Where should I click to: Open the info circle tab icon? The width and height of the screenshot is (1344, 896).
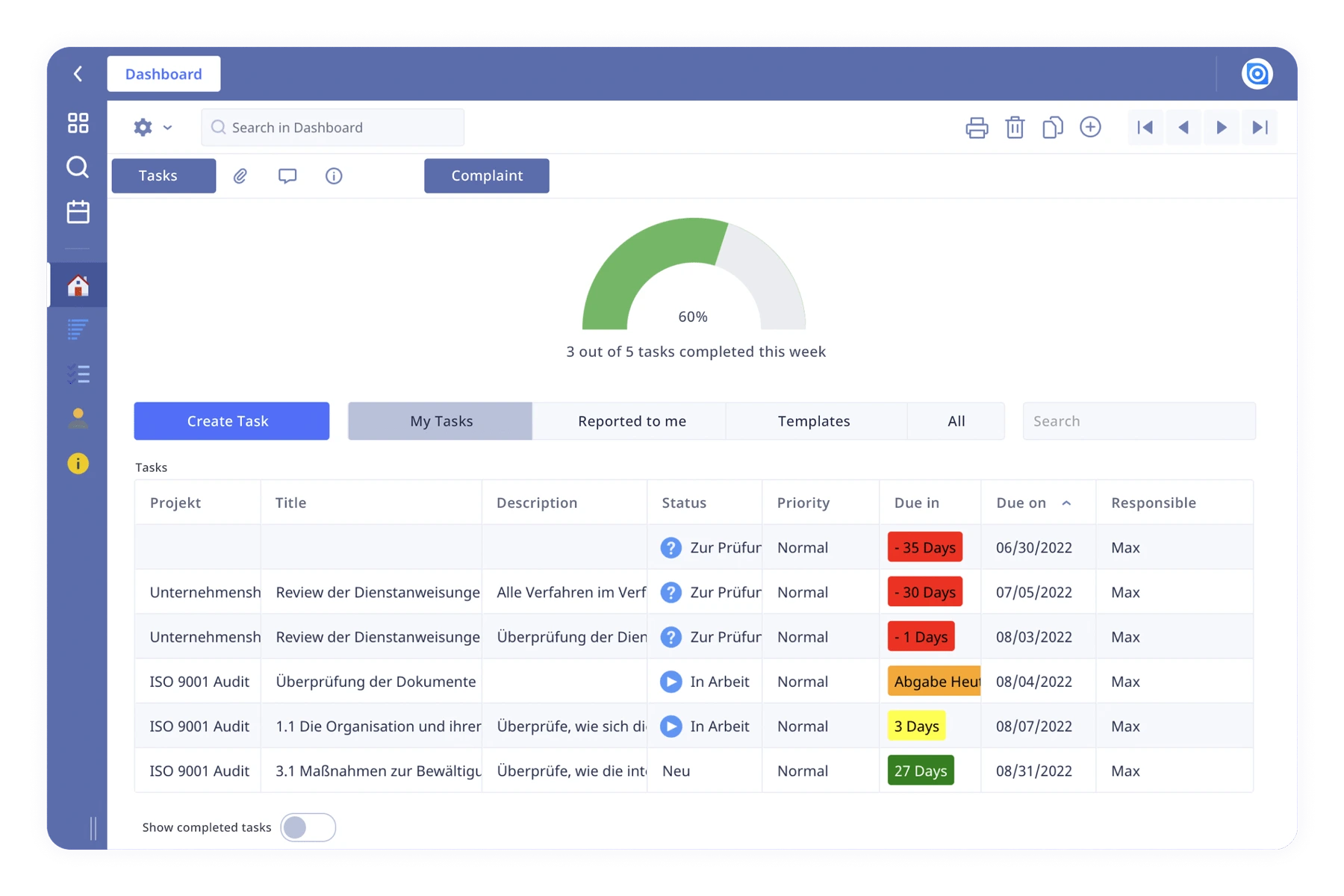(334, 175)
